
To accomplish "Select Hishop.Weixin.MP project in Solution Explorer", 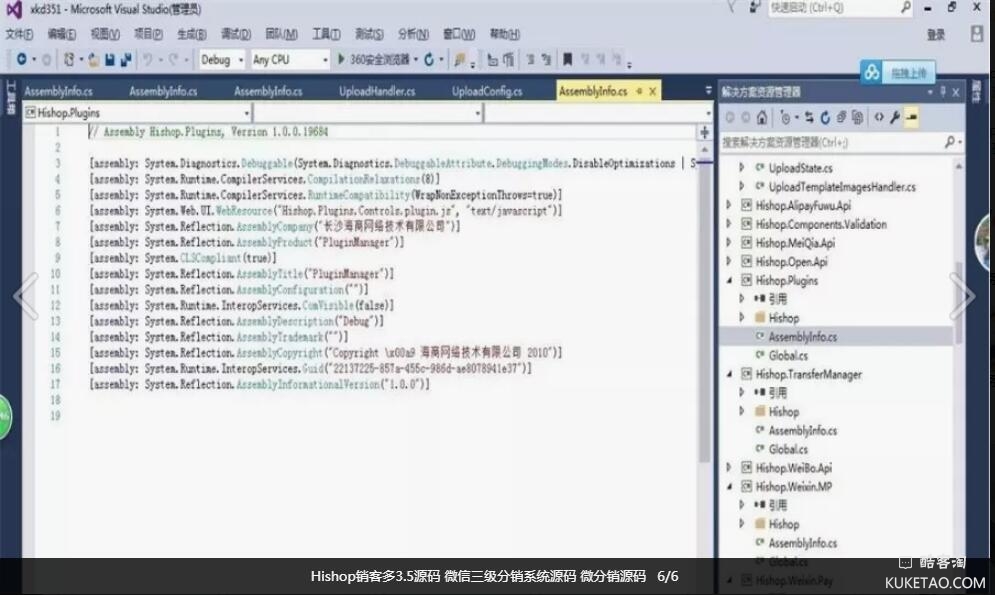I will (x=793, y=487).
